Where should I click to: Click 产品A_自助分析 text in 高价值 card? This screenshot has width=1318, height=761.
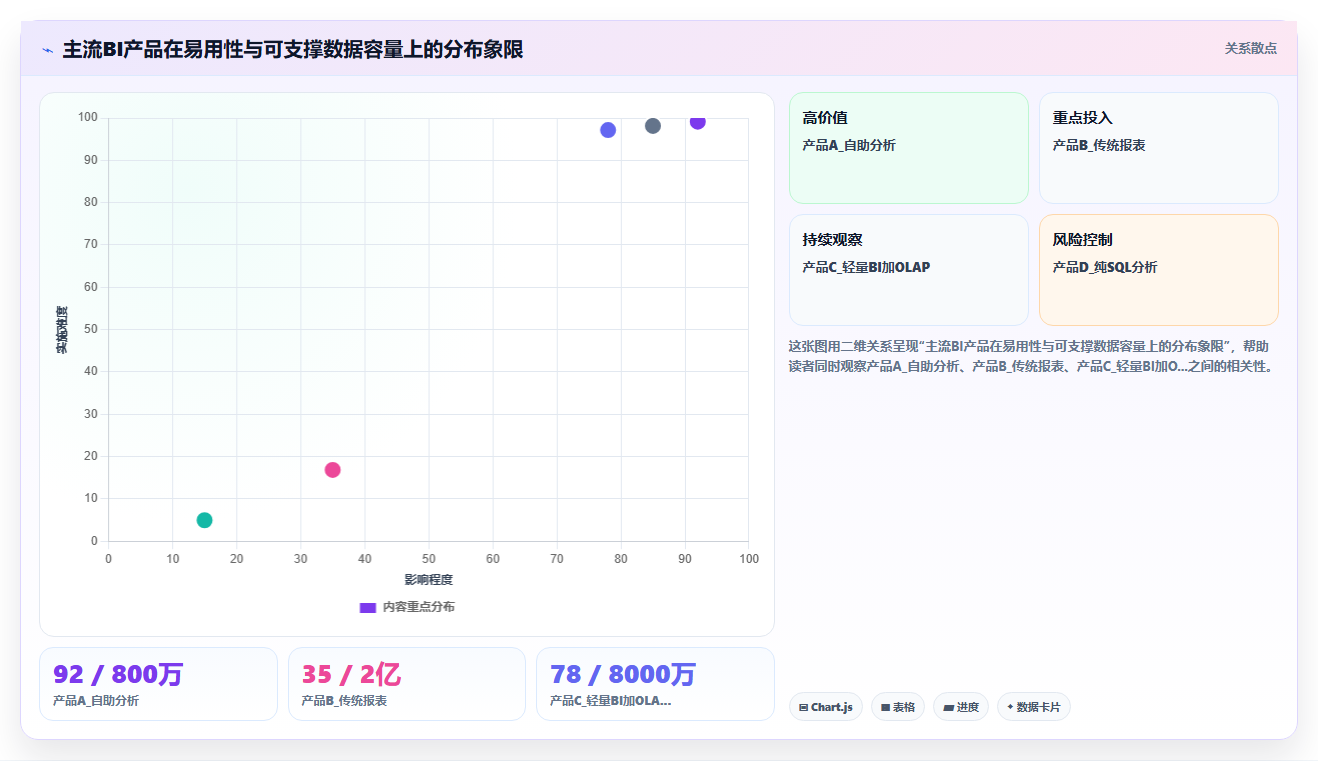point(849,145)
